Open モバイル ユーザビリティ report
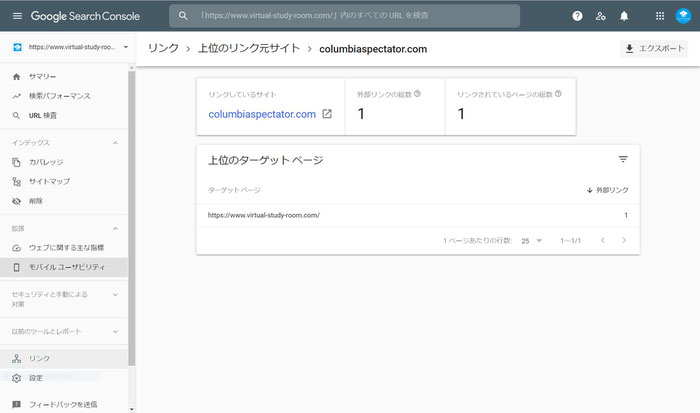The height and width of the screenshot is (413, 700). [x=64, y=267]
